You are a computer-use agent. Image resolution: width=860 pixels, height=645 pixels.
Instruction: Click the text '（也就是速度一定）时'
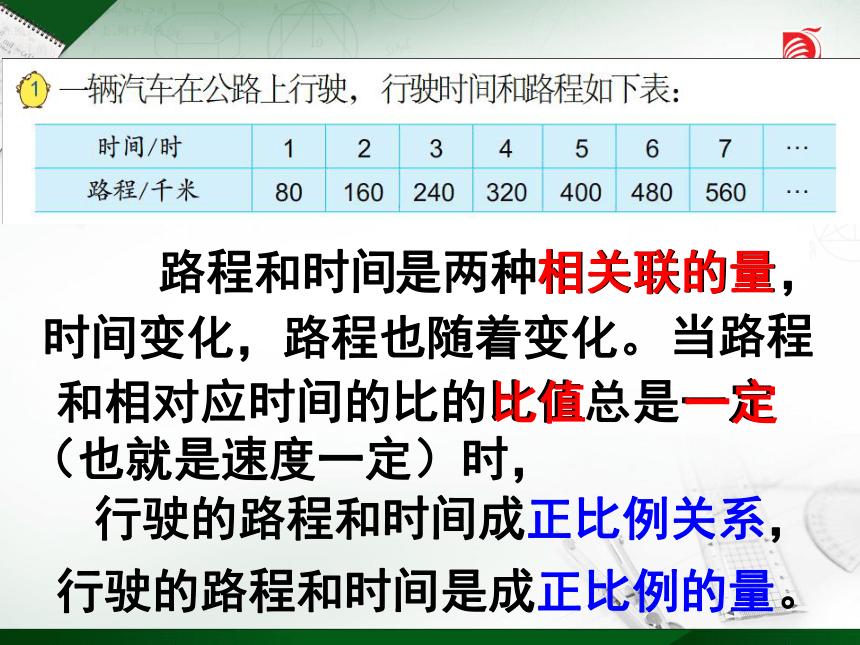coord(281,460)
